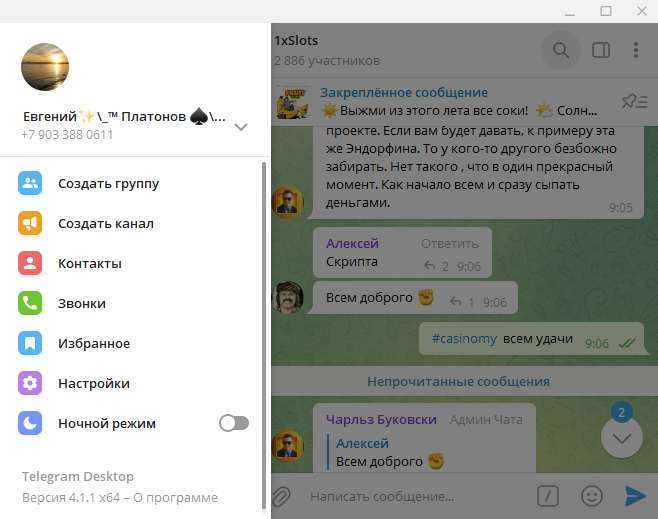Toggle the right sidebar panel icon
This screenshot has height=519, width=658.
[x=601, y=50]
